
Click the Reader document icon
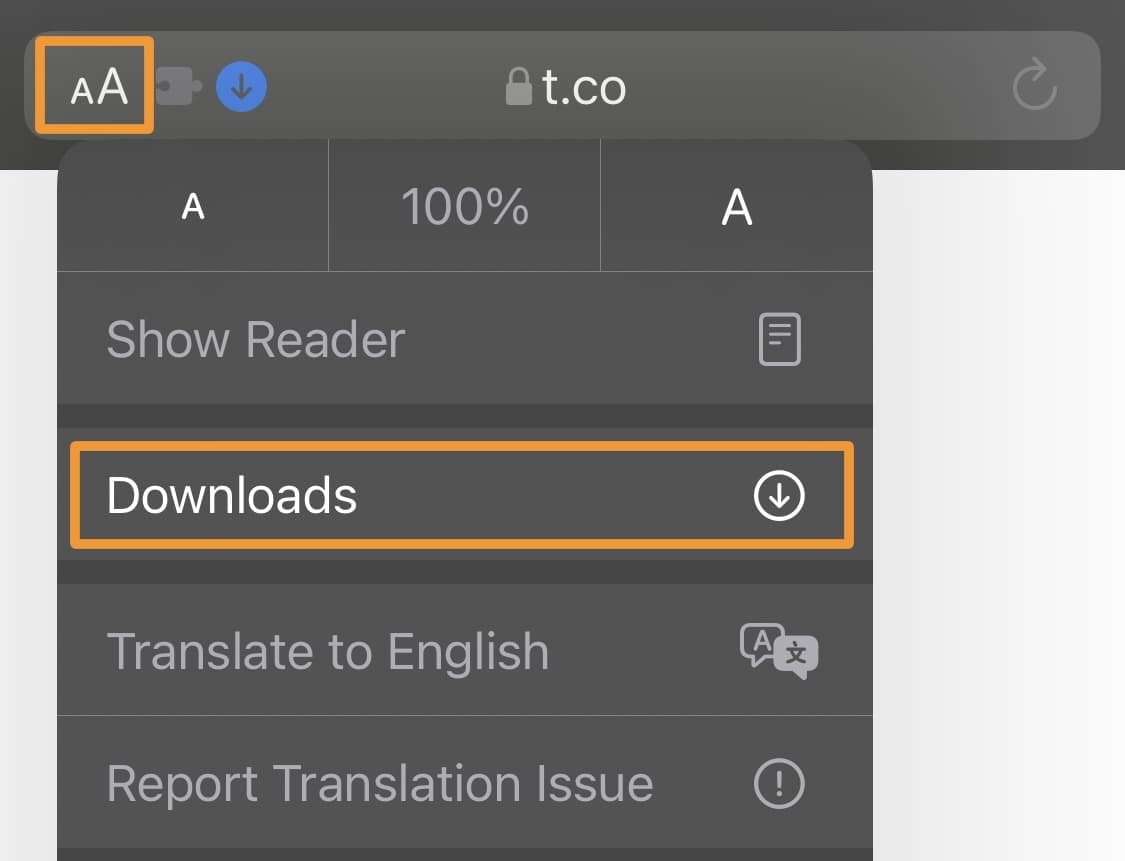(x=779, y=340)
